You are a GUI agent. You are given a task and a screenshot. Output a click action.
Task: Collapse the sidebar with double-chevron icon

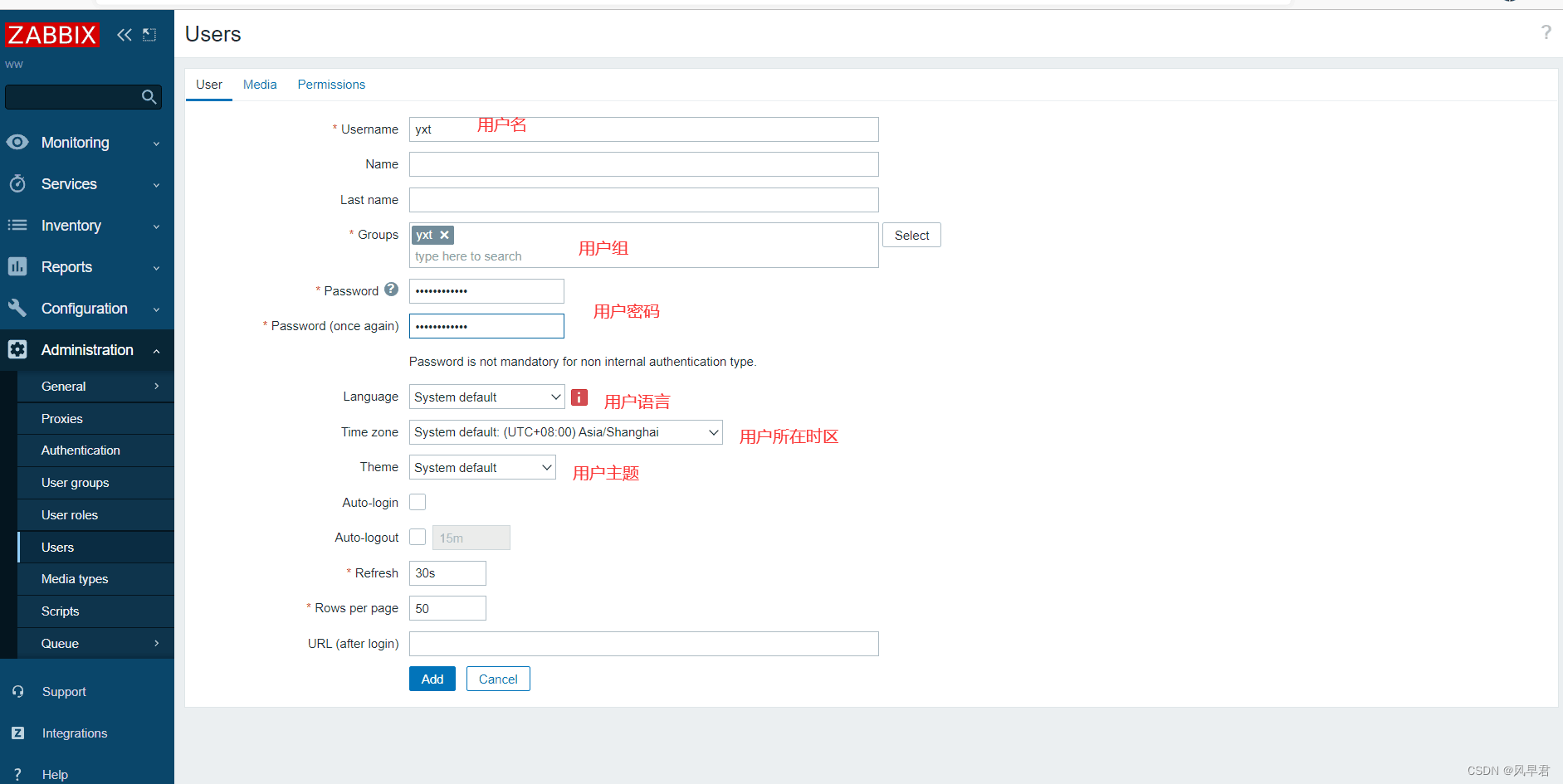125,35
